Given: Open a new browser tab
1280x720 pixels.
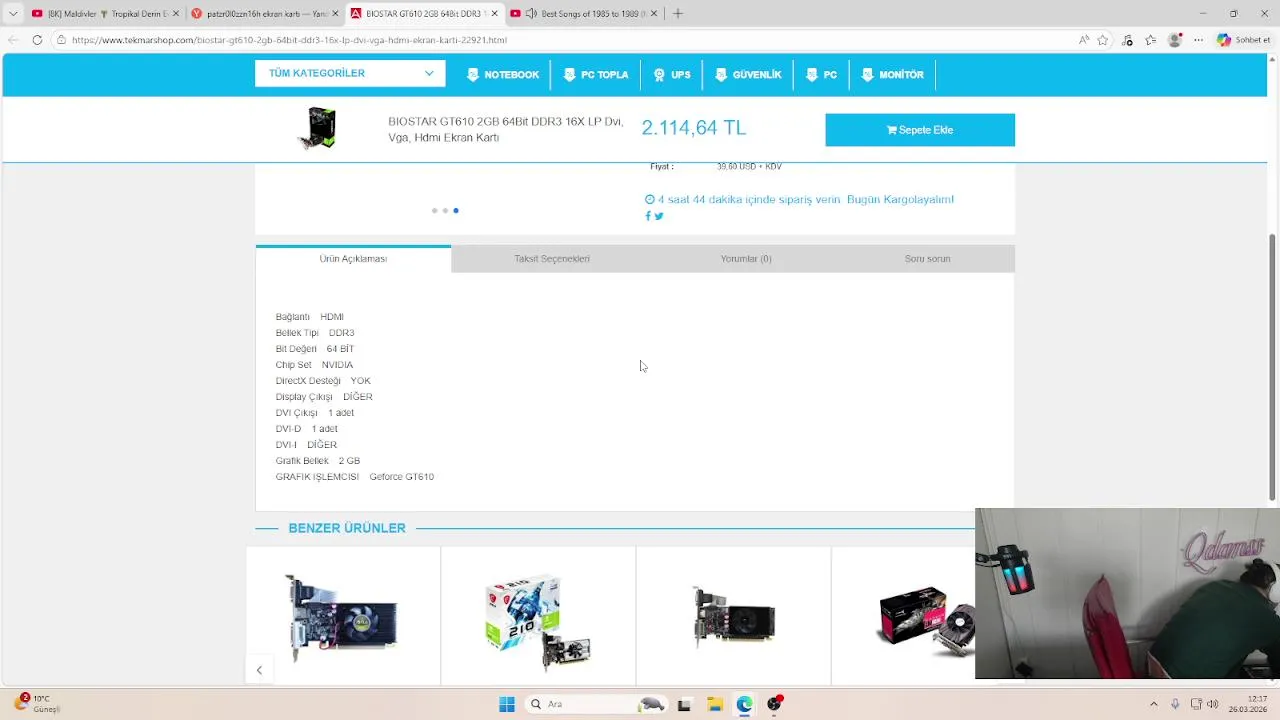Looking at the screenshot, I should tap(678, 14).
